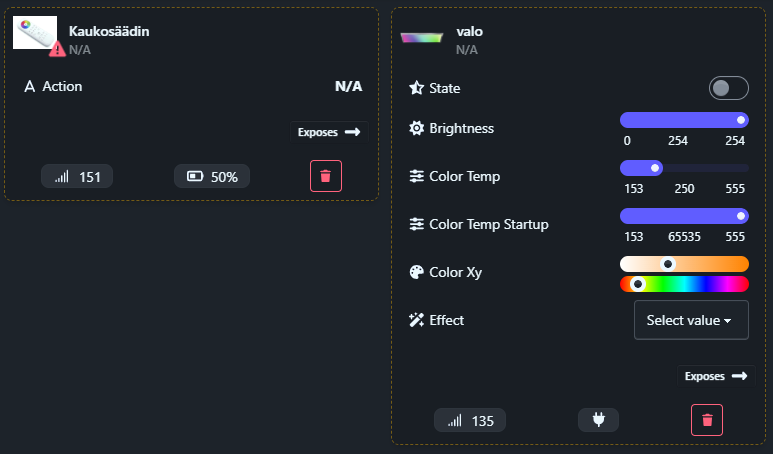Open Exposes for valo

715,376
